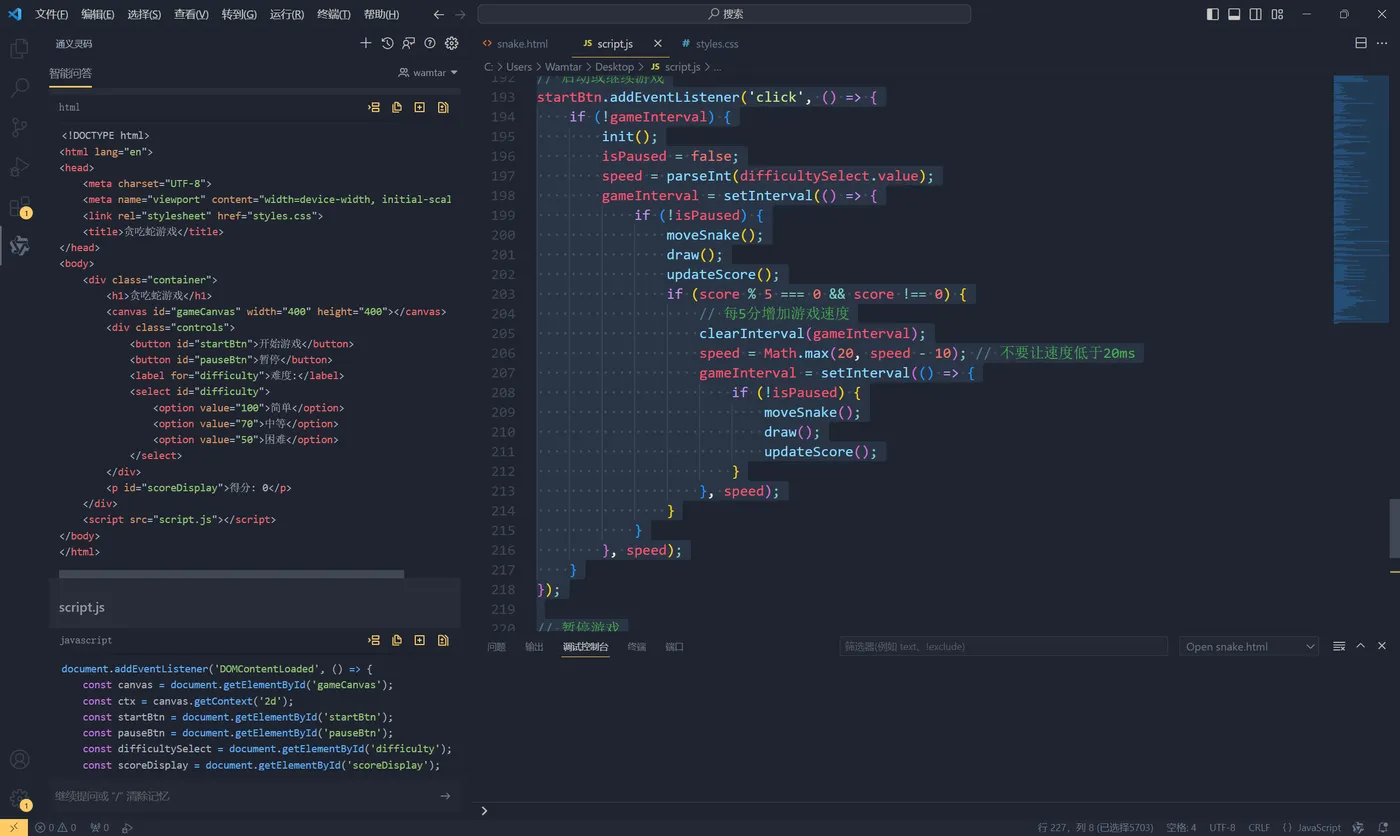This screenshot has height=836, width=1400.
Task: Open the 终端(T) menu
Action: [x=334, y=14]
